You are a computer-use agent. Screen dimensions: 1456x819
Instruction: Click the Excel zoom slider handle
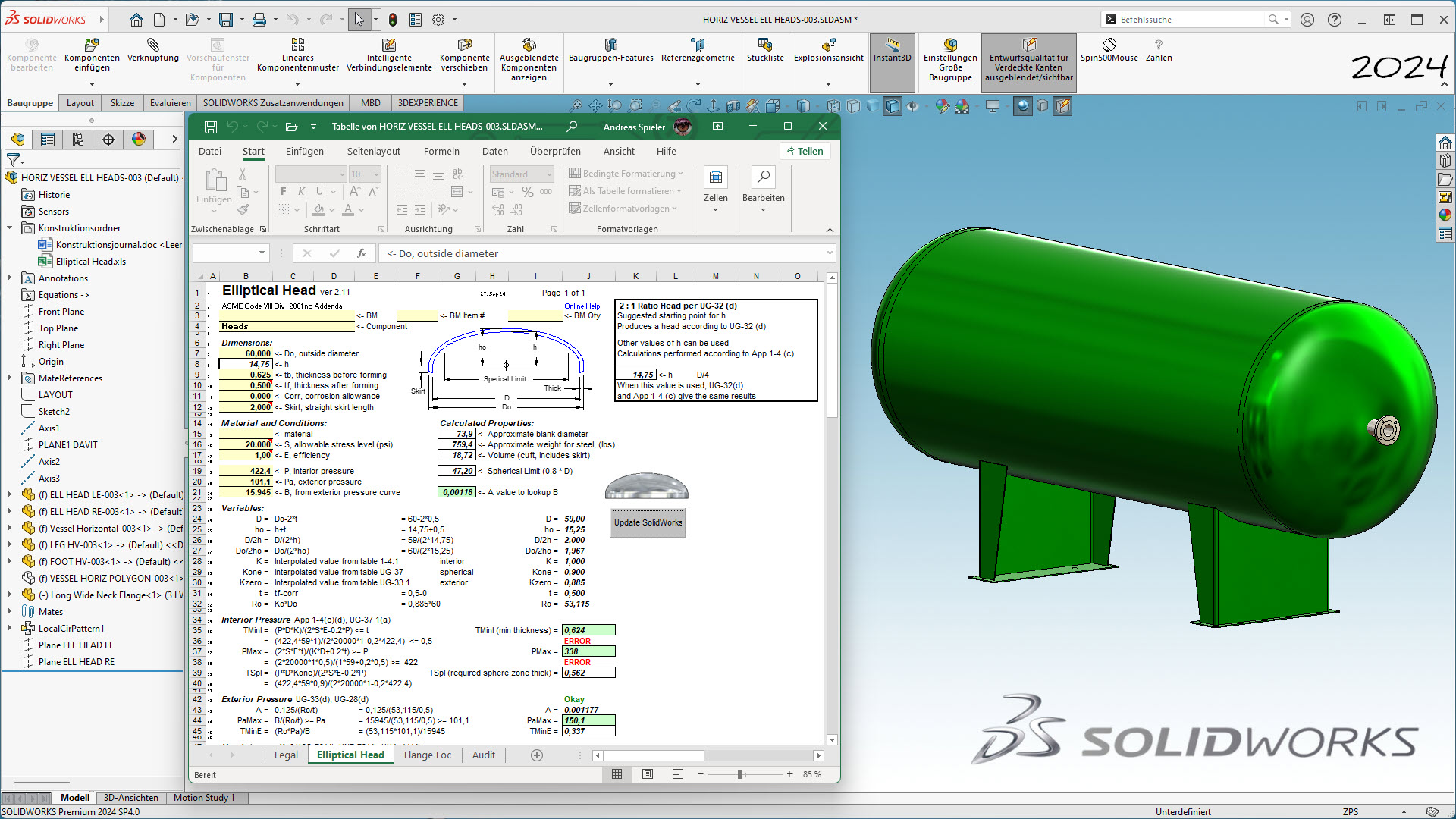coord(739,774)
